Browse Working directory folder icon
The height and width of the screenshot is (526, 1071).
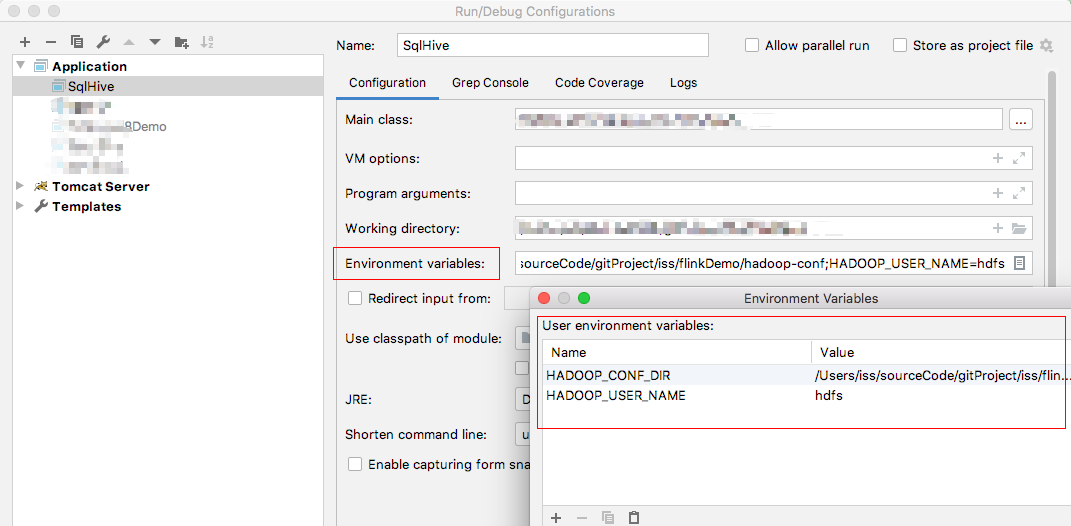(1019, 228)
